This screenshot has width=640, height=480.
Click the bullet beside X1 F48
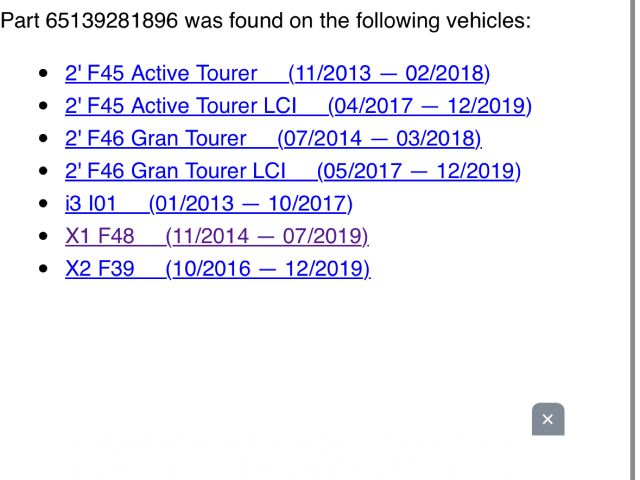[x=42, y=237]
